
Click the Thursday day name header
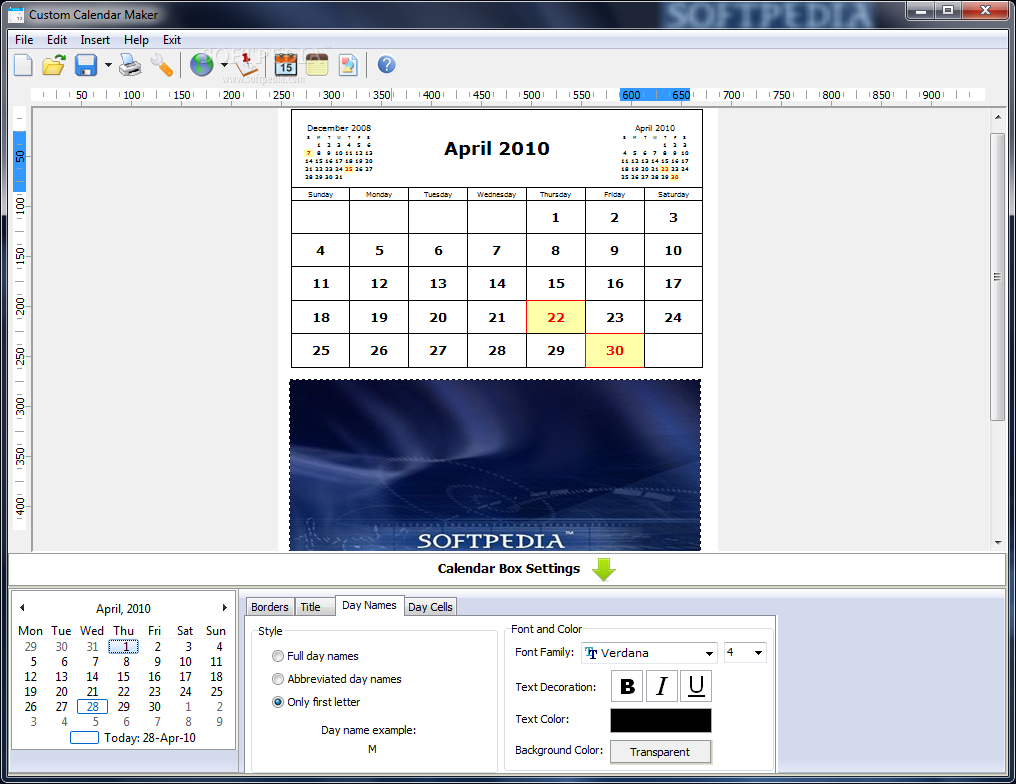(x=555, y=194)
